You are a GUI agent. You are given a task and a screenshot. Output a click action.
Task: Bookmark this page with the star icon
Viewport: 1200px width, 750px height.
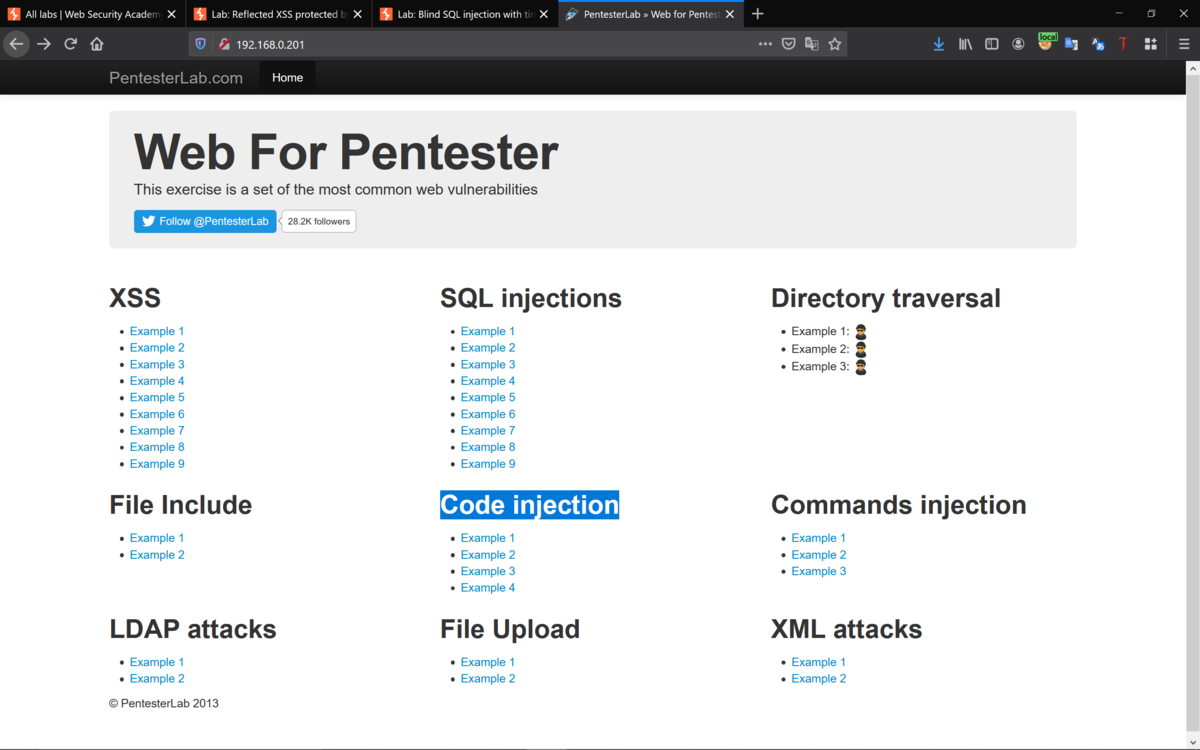point(835,44)
